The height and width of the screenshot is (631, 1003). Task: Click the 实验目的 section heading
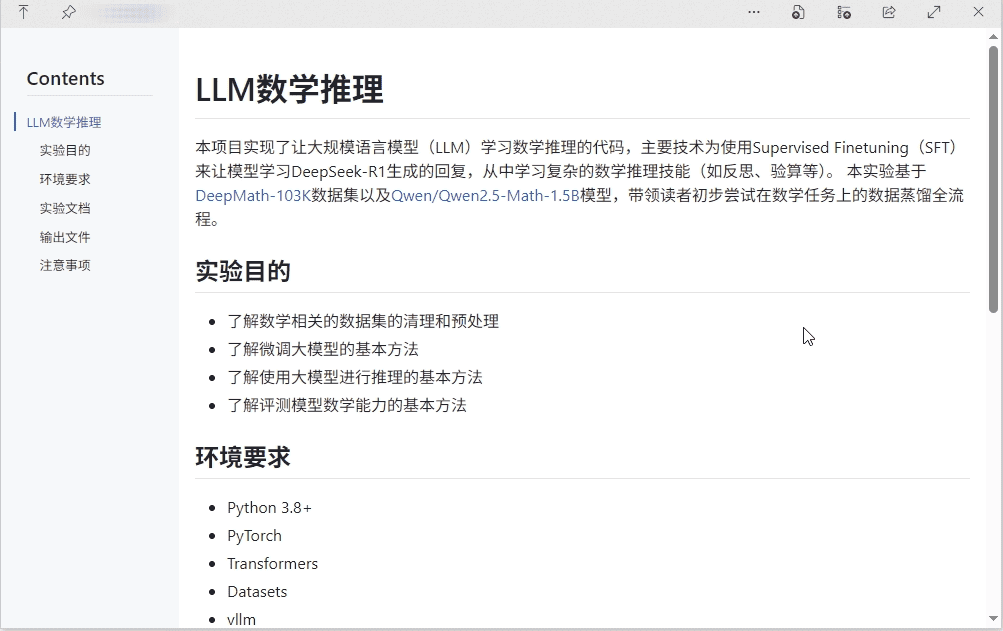click(243, 271)
